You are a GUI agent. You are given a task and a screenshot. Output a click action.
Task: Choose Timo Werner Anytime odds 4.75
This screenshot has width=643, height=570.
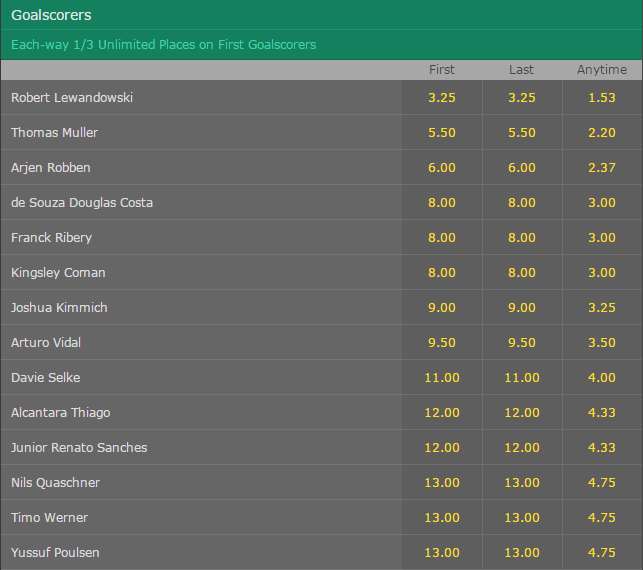[x=602, y=518]
